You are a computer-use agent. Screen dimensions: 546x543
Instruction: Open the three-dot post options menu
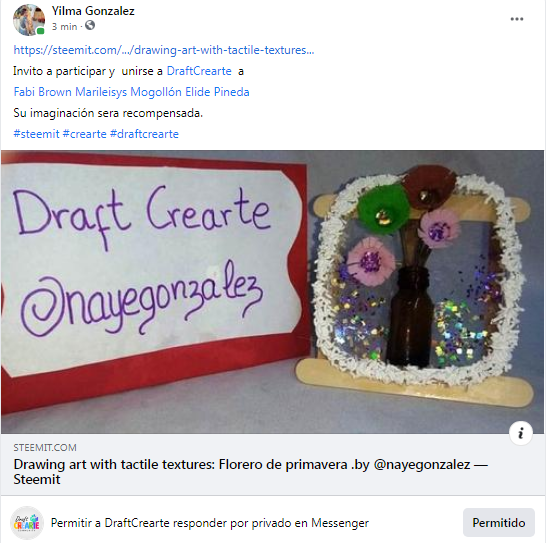point(516,19)
